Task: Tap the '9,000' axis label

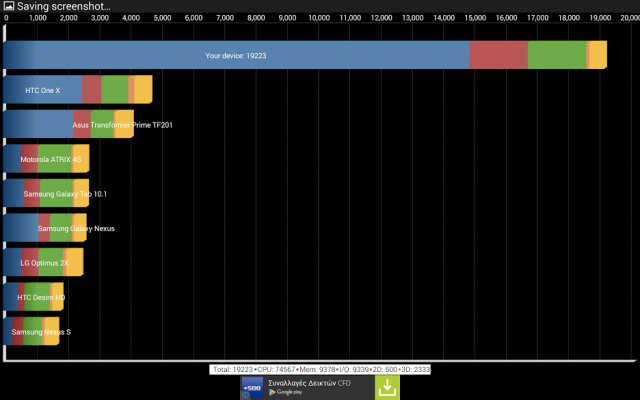Action: [287, 18]
